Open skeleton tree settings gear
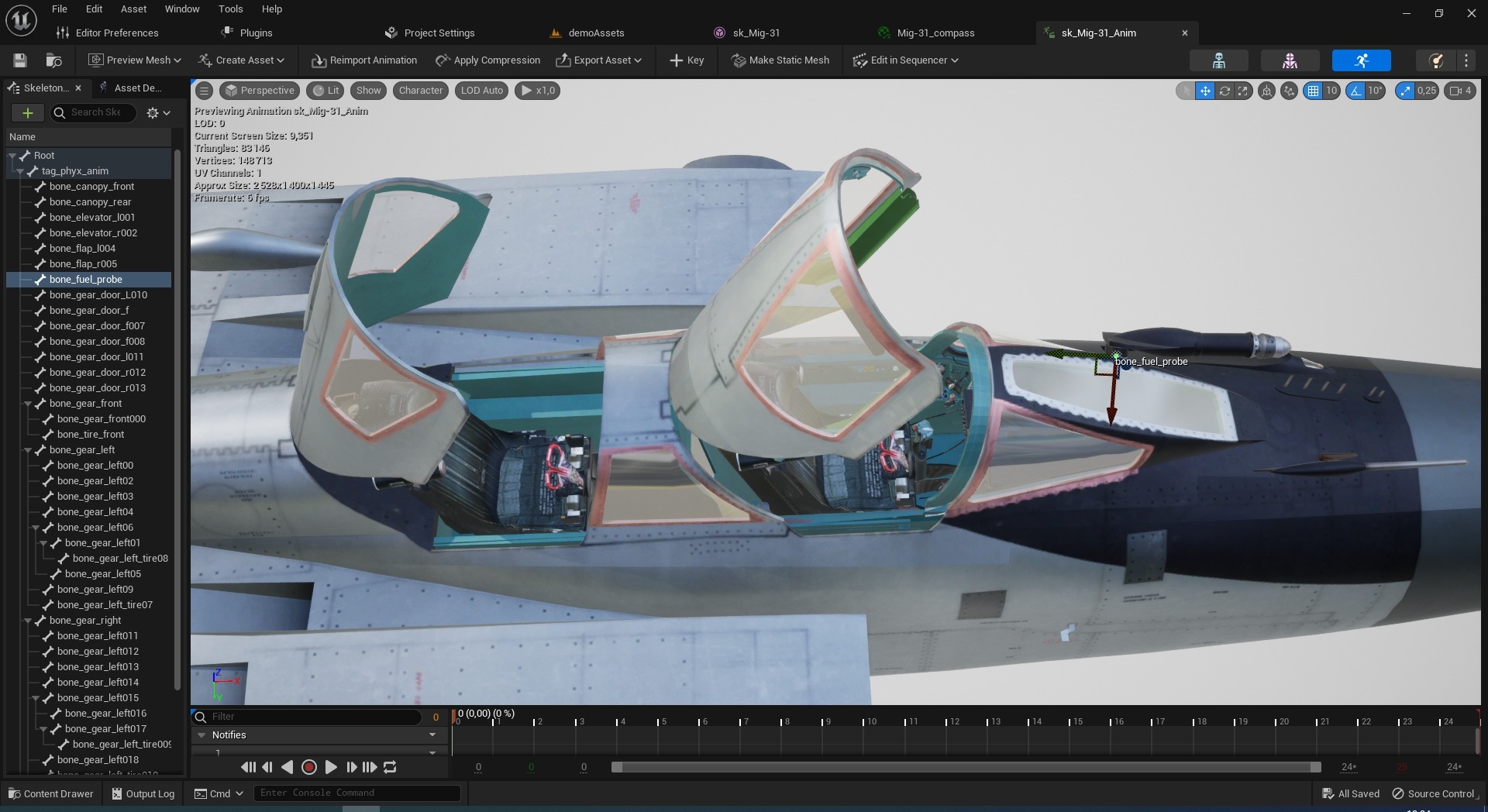The image size is (1488, 812). point(158,113)
